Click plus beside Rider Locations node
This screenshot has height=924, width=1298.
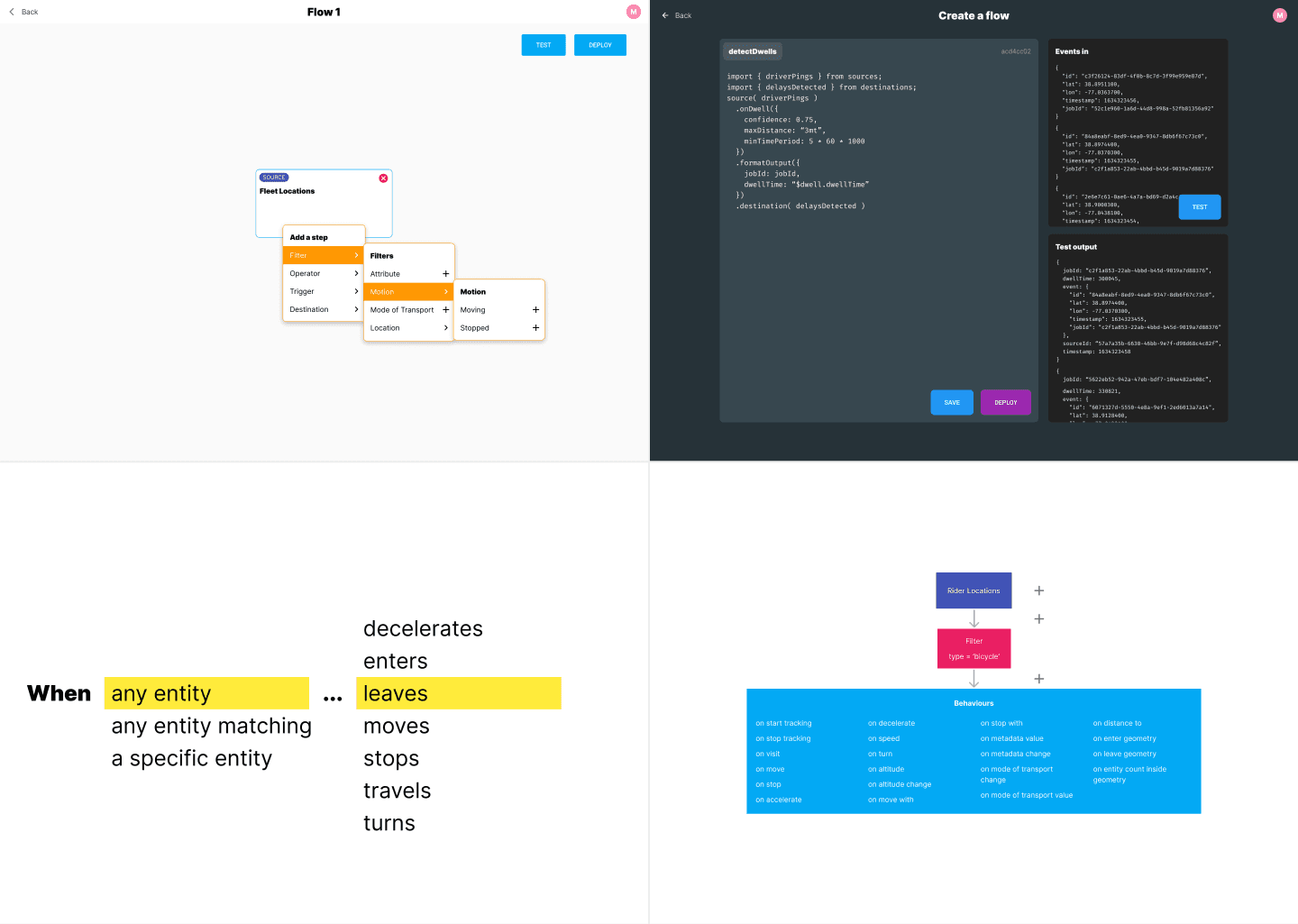click(x=1039, y=590)
